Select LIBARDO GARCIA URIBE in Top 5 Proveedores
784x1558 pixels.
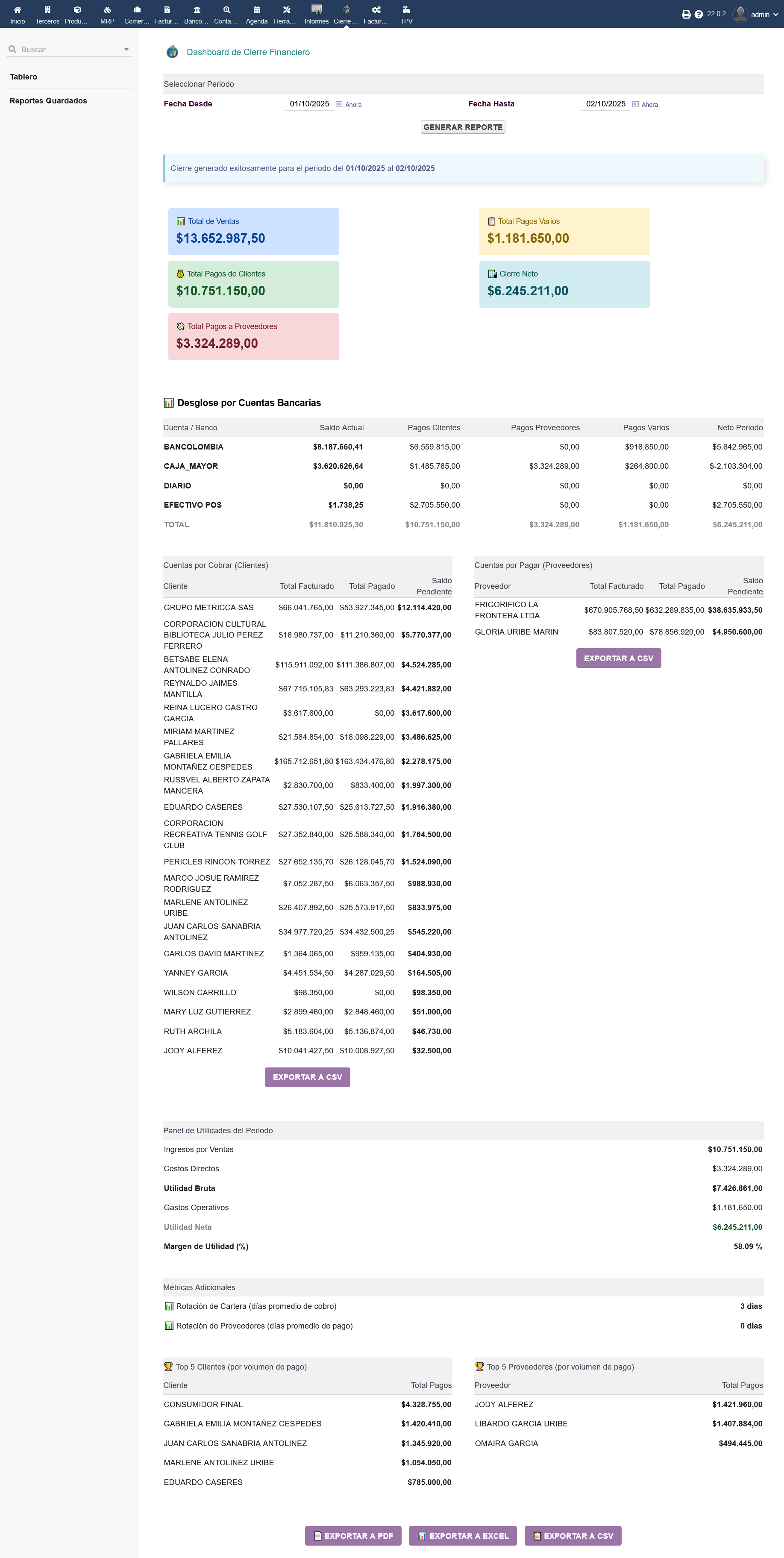522,1424
